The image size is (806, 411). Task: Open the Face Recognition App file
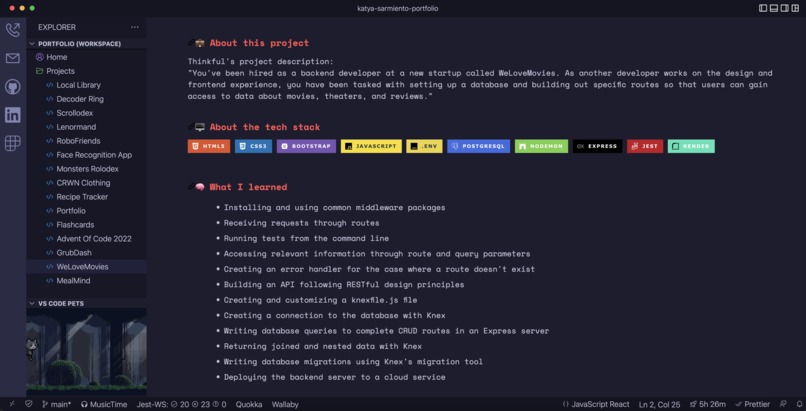tap(86, 155)
